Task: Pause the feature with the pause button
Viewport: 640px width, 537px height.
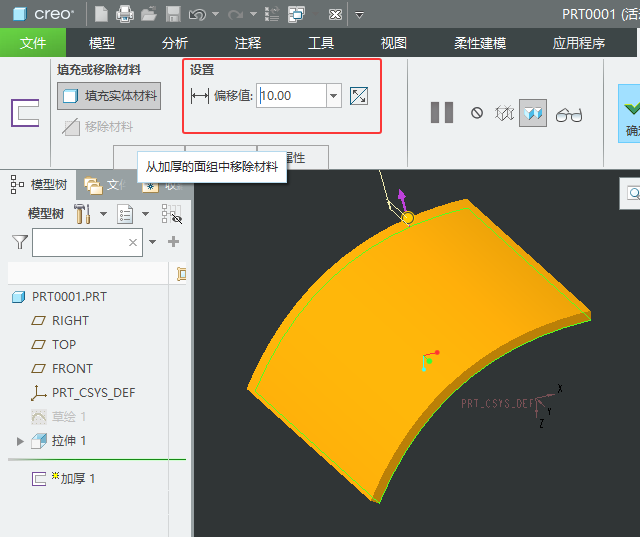Action: (x=442, y=113)
